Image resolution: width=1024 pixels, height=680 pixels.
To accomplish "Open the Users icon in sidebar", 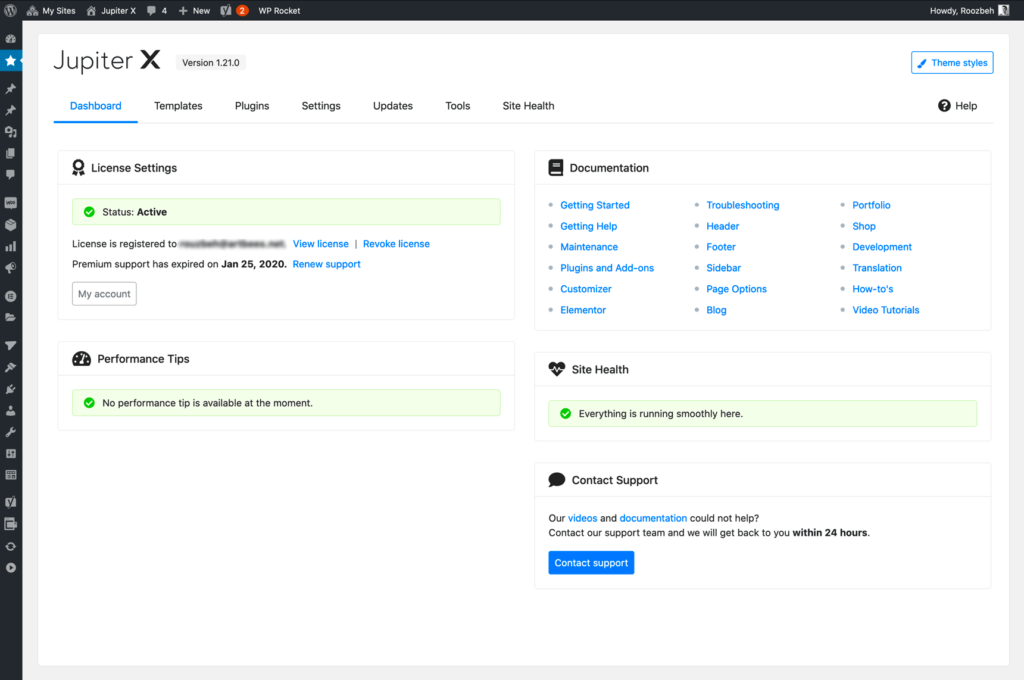I will tap(11, 410).
